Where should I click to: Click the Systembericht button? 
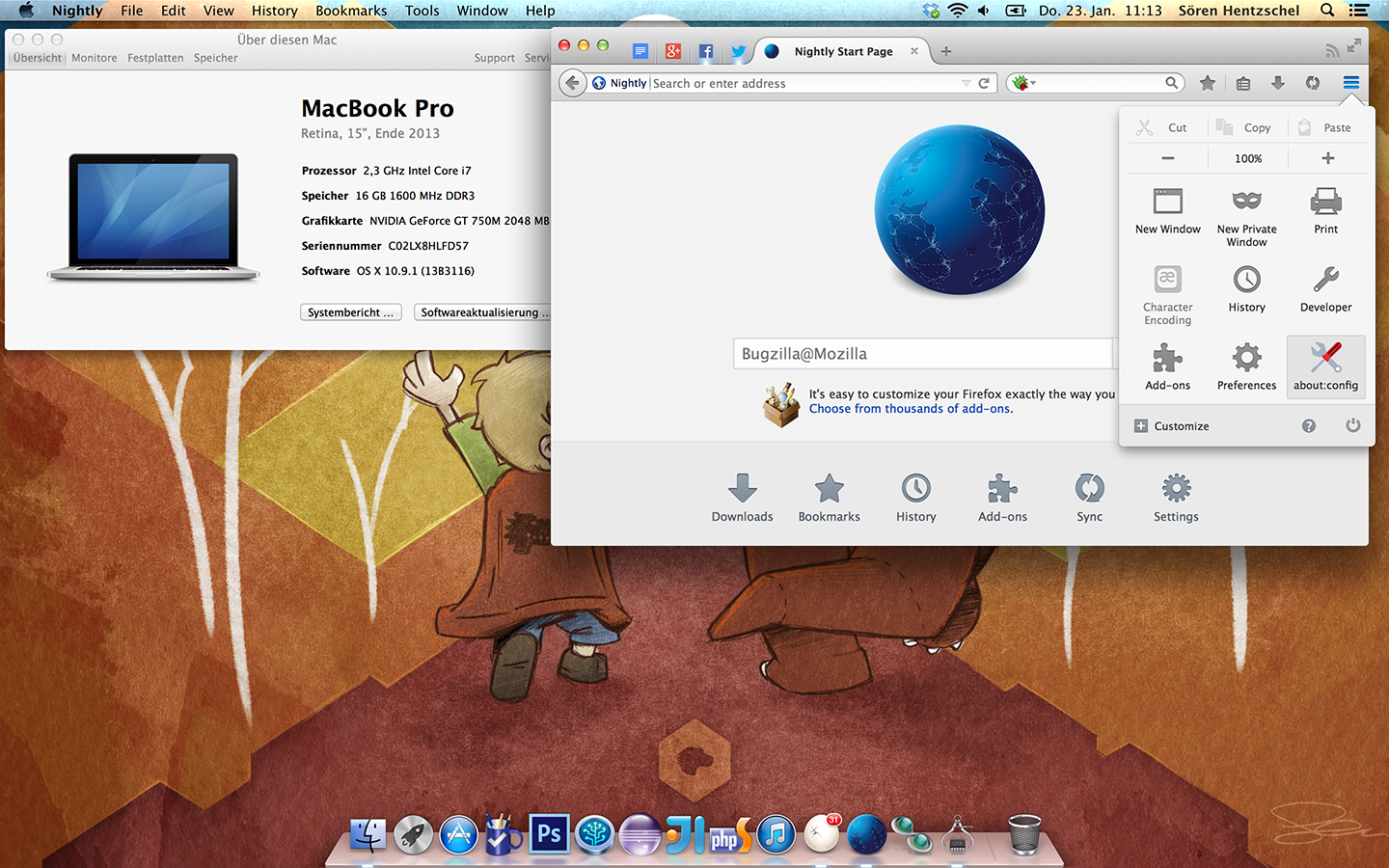350,312
